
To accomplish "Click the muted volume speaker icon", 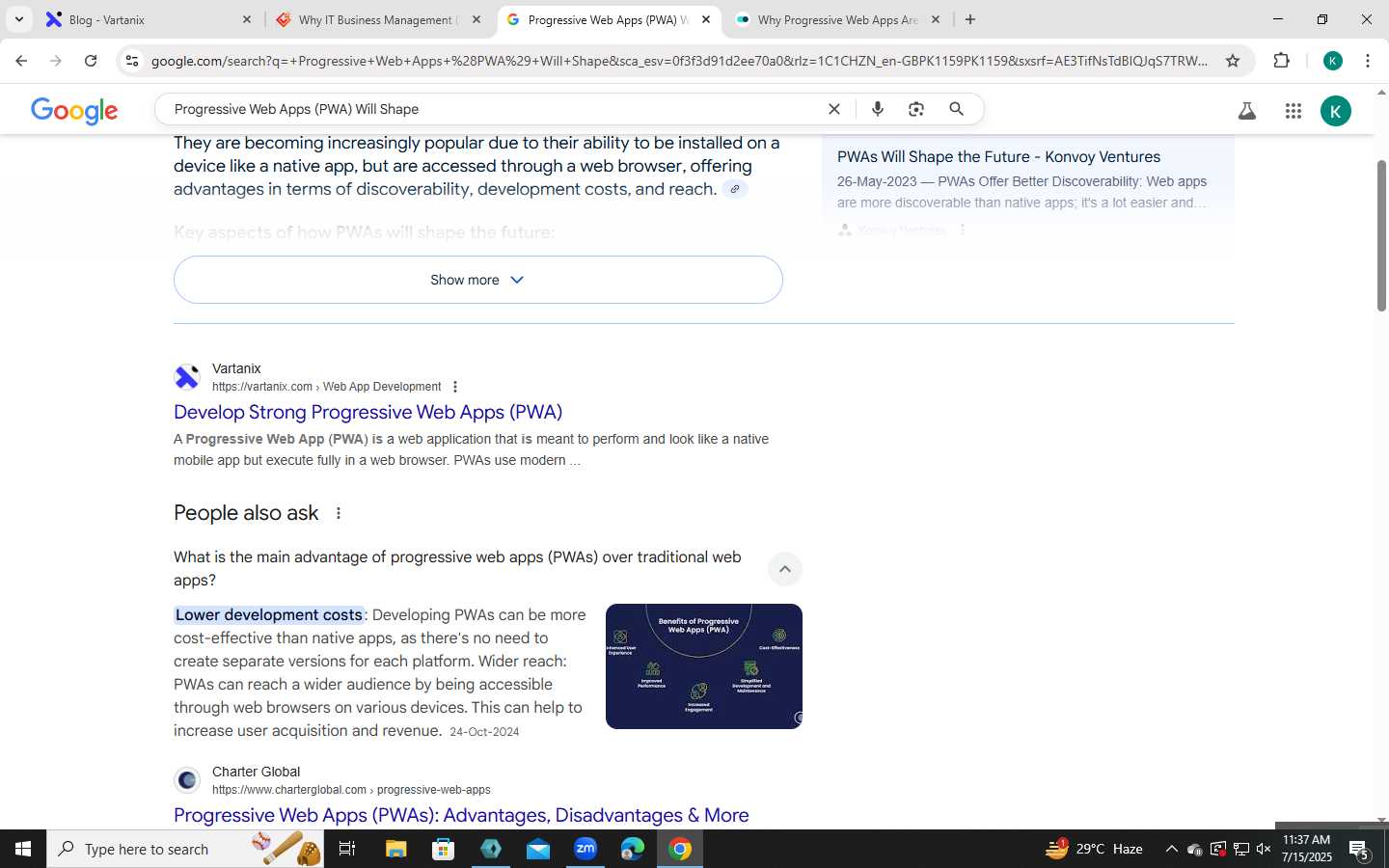I will point(1264,849).
